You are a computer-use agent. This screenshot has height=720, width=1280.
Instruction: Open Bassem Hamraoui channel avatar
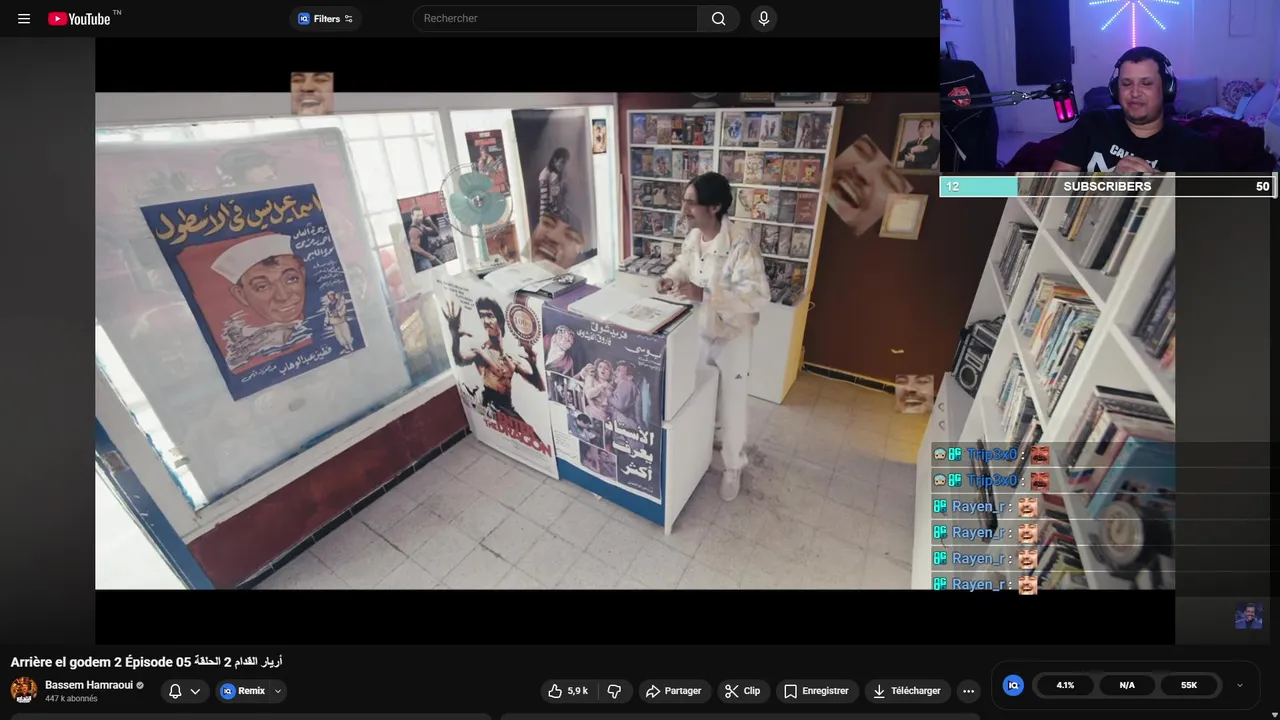coord(23,690)
